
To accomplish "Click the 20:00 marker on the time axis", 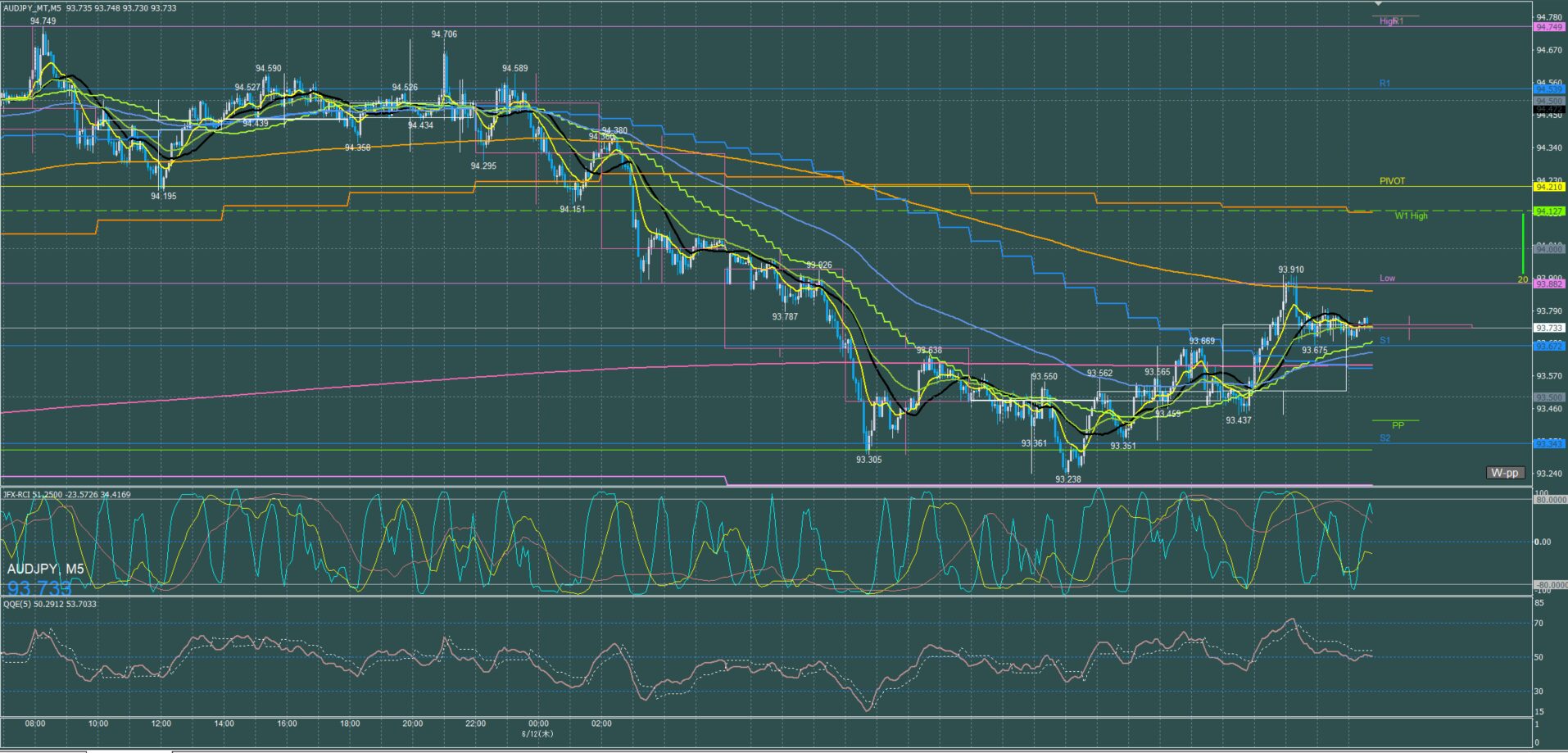I will tap(413, 724).
